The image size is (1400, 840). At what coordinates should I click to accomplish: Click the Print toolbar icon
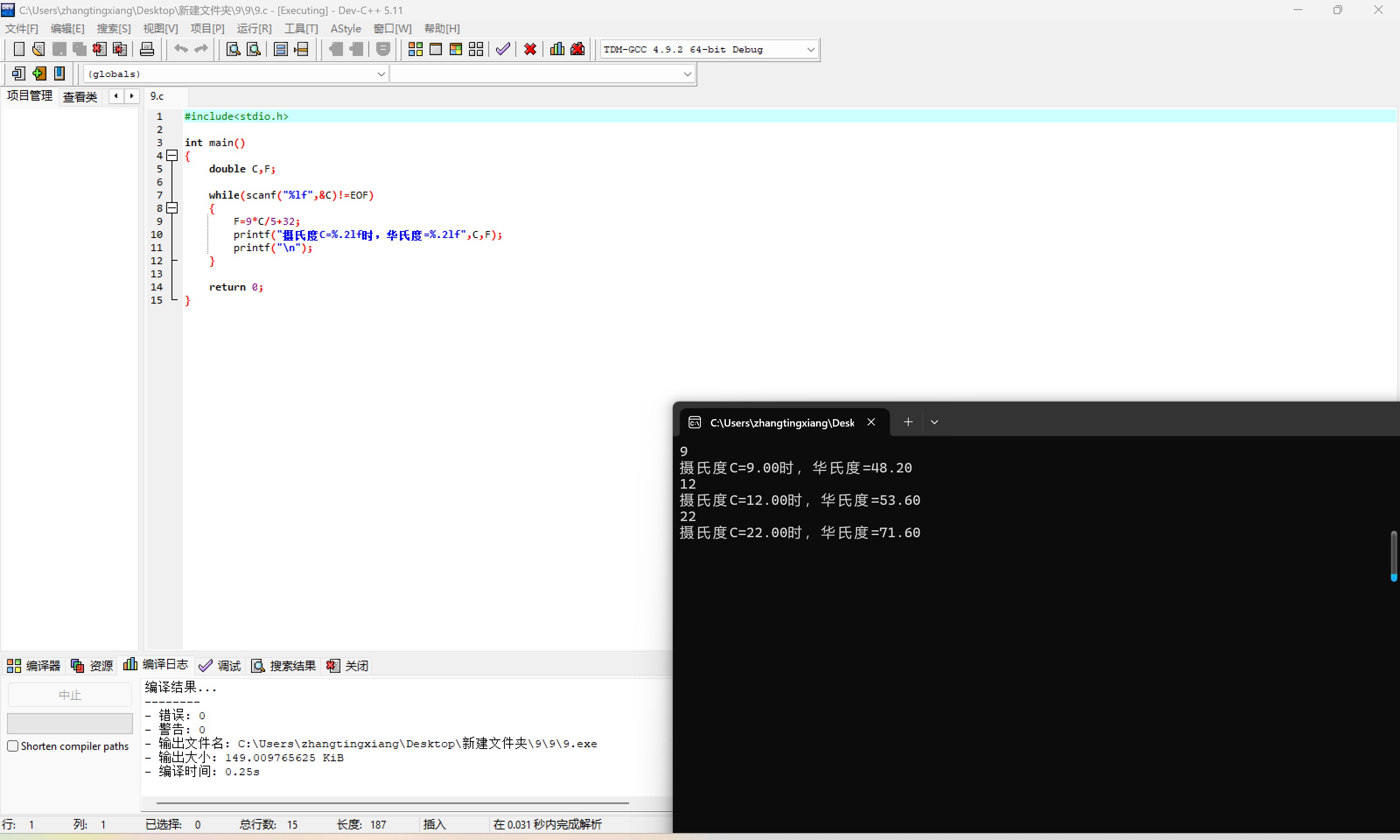pyautogui.click(x=147, y=49)
